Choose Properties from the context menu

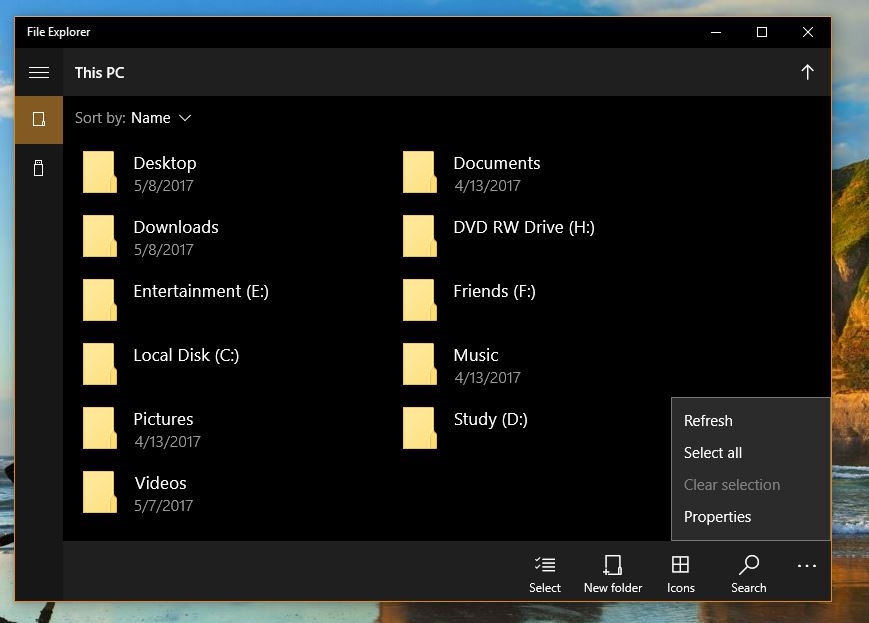pos(717,516)
